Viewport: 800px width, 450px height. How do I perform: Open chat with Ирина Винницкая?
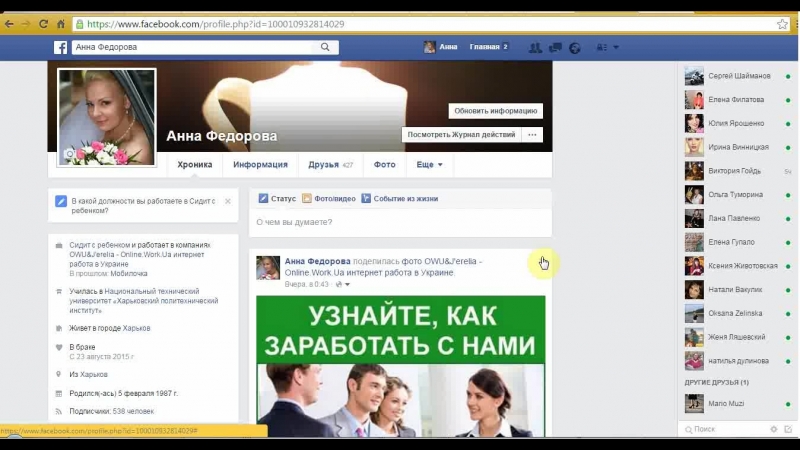click(x=738, y=147)
